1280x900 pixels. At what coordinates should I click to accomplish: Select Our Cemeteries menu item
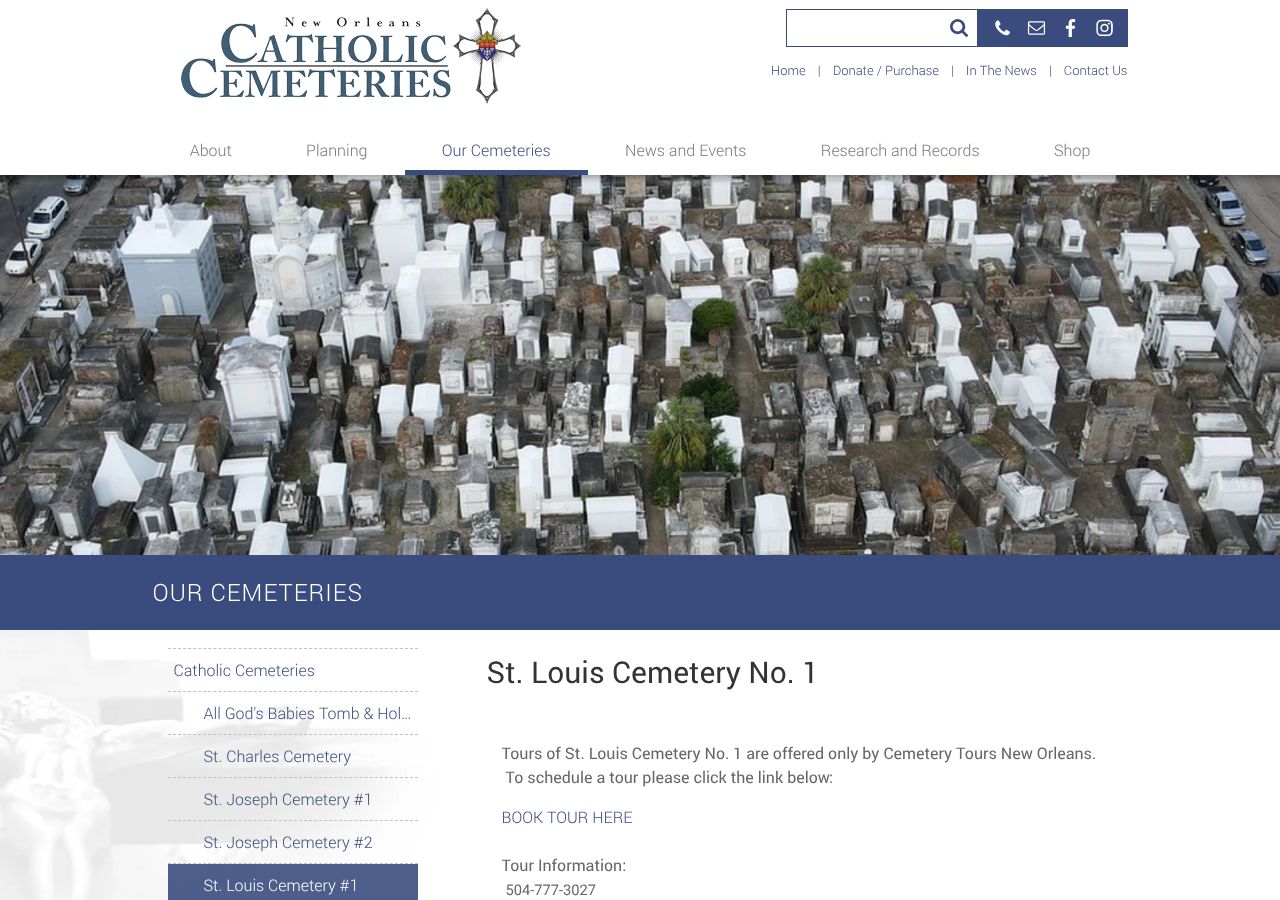point(496,150)
